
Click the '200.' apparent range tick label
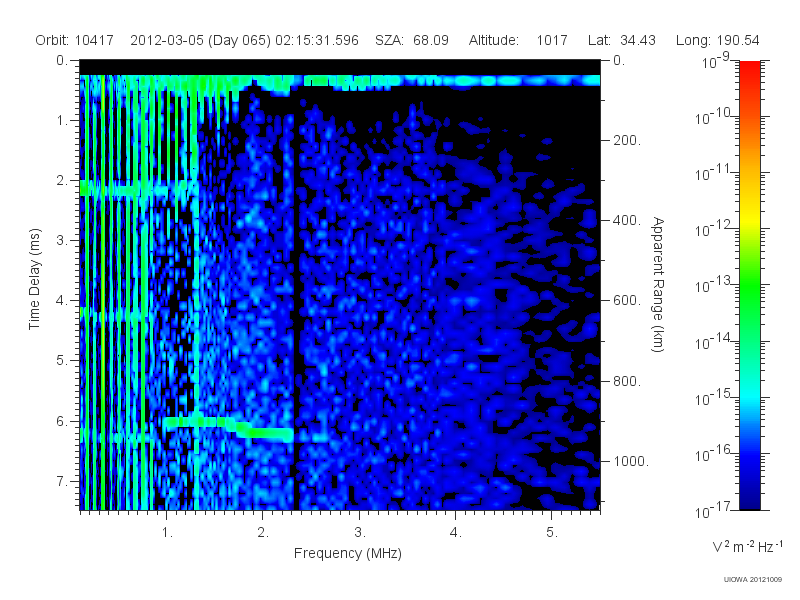pos(627,140)
